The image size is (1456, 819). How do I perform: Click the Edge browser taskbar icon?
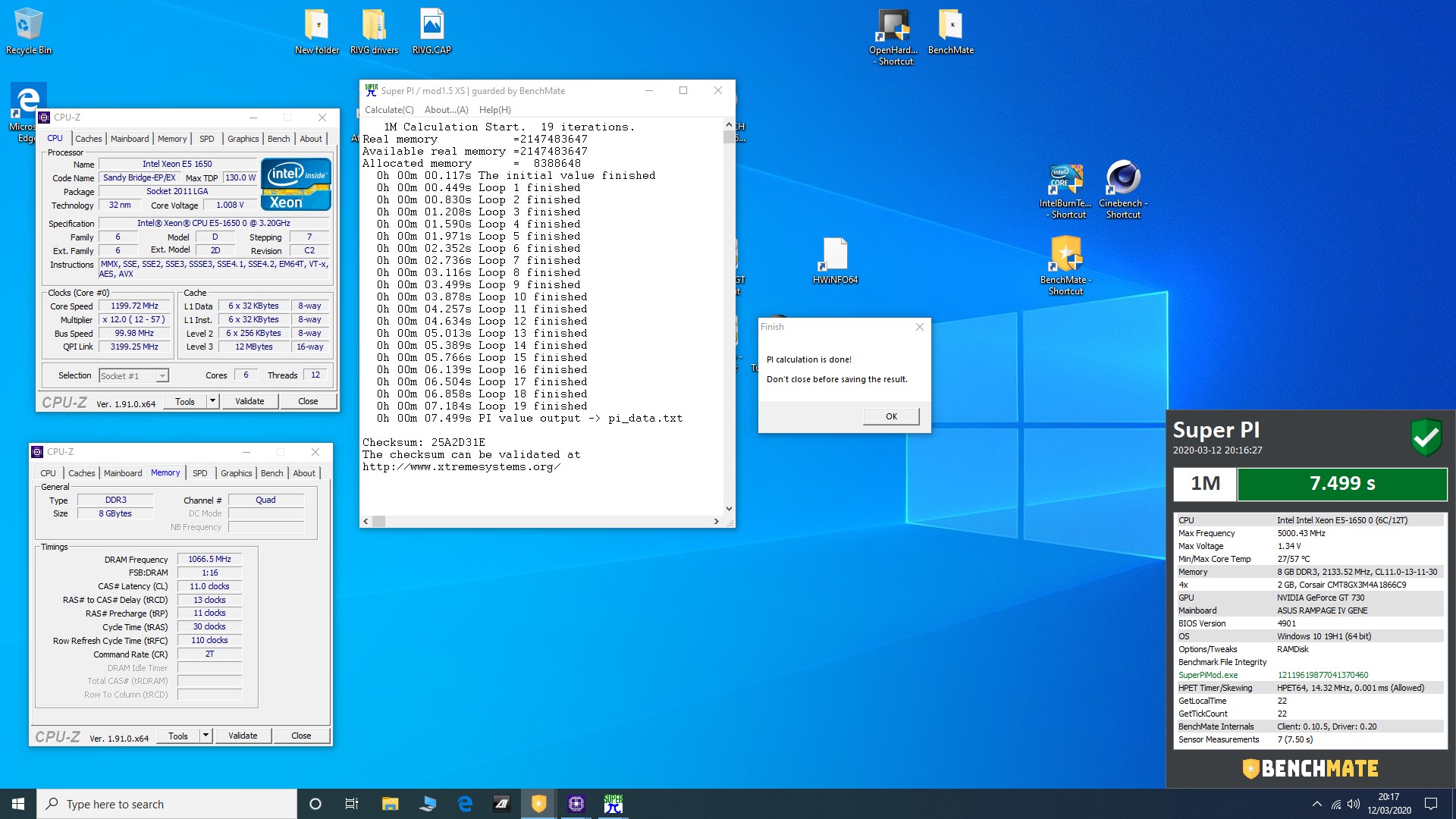tap(465, 804)
